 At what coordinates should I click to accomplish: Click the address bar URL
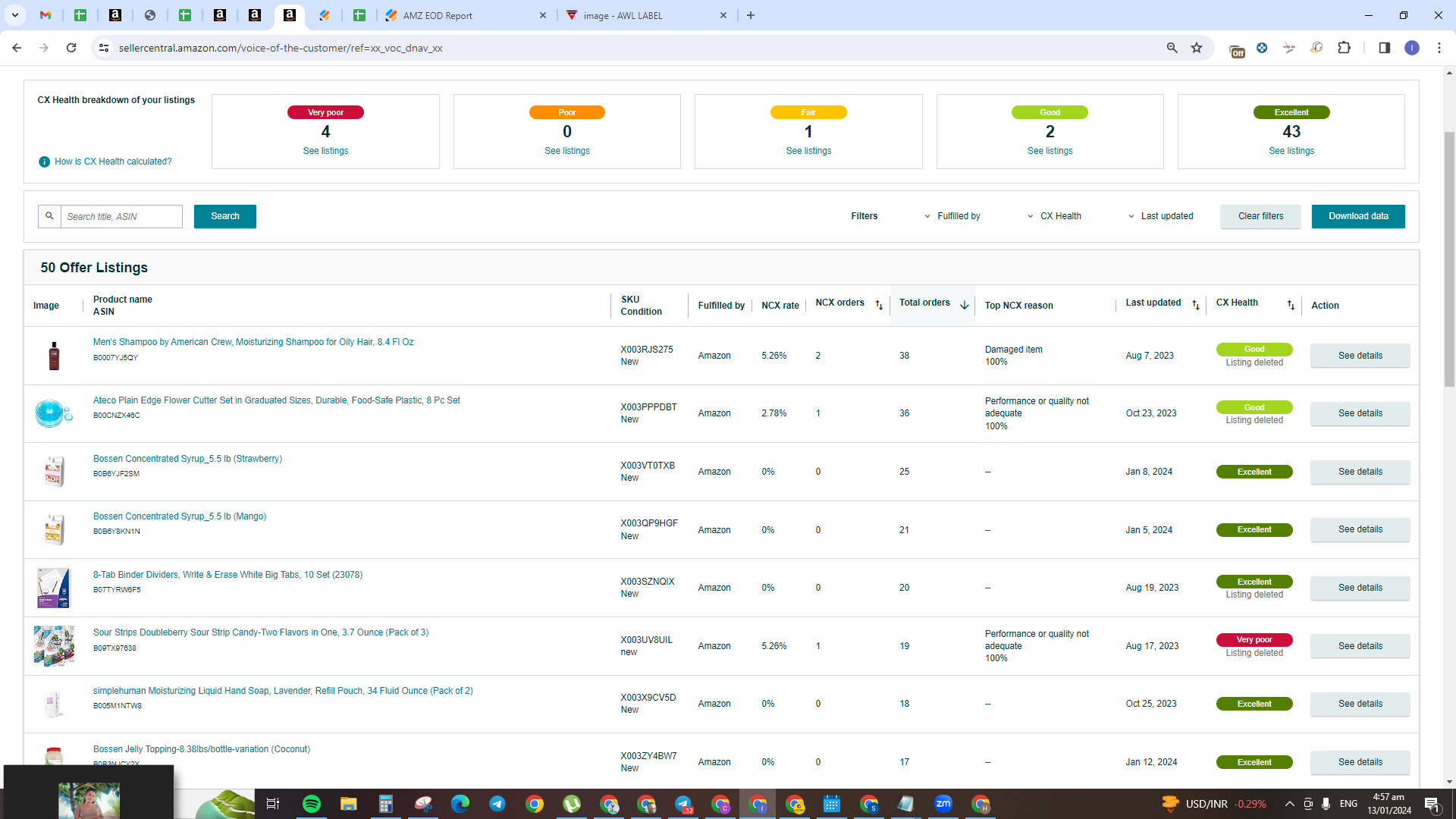point(281,48)
